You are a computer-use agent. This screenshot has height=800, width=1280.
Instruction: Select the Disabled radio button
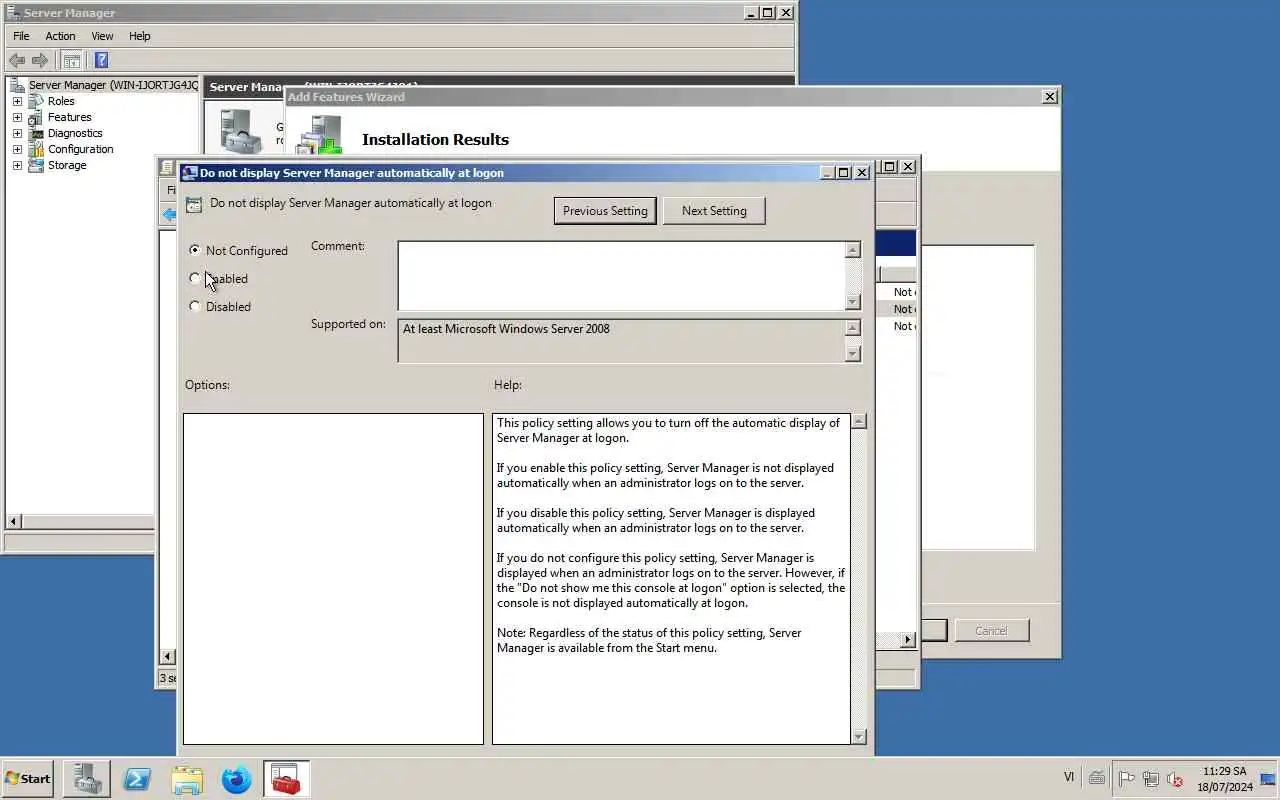tap(194, 306)
